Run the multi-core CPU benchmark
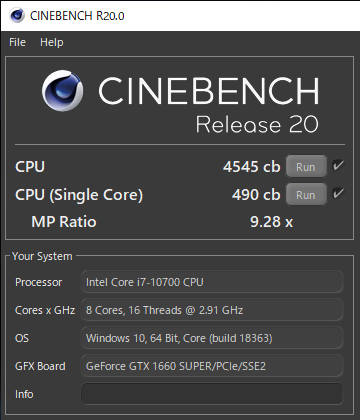360x420 pixels. coord(306,166)
